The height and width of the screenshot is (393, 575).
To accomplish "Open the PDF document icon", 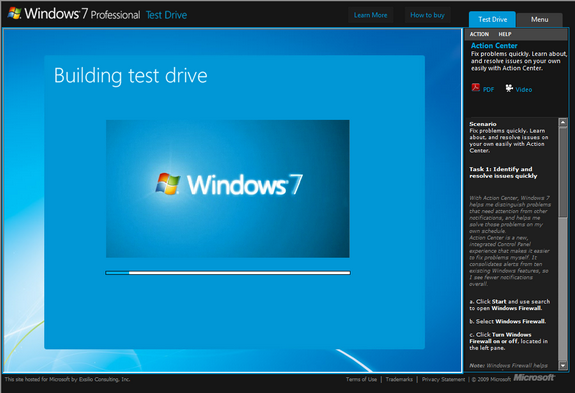I will pos(476,88).
